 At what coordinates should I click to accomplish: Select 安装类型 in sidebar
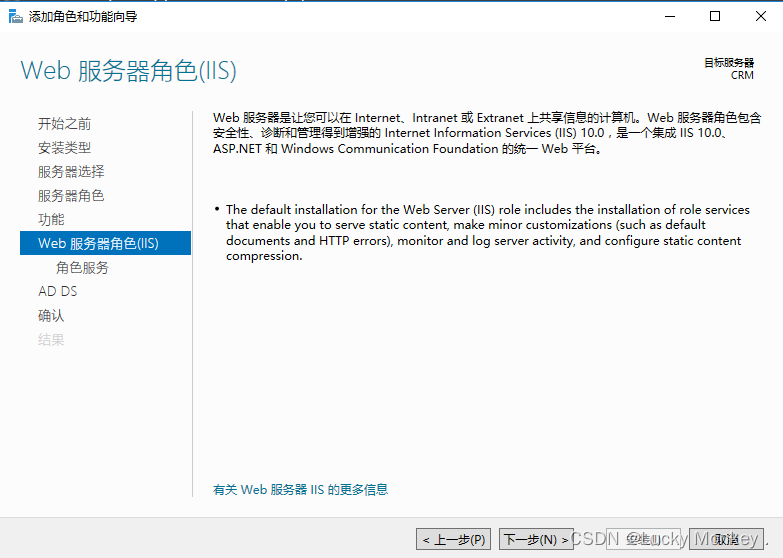click(64, 147)
